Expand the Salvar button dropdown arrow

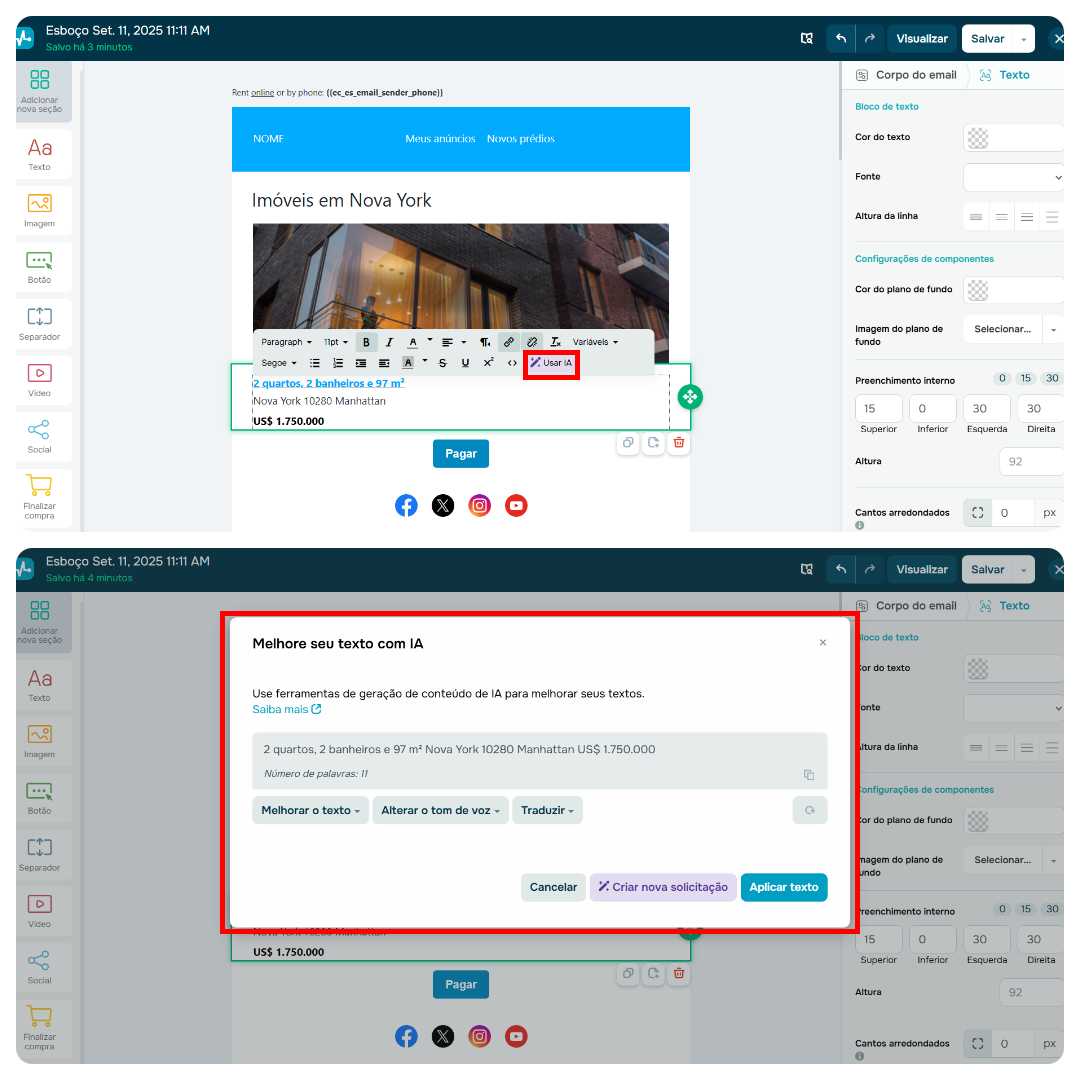click(x=1025, y=38)
